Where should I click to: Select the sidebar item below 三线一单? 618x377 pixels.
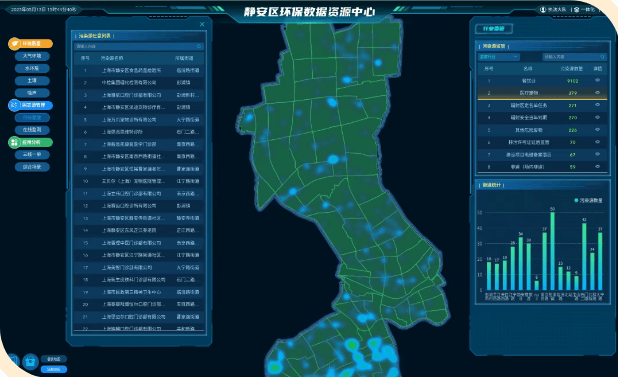(x=32, y=167)
